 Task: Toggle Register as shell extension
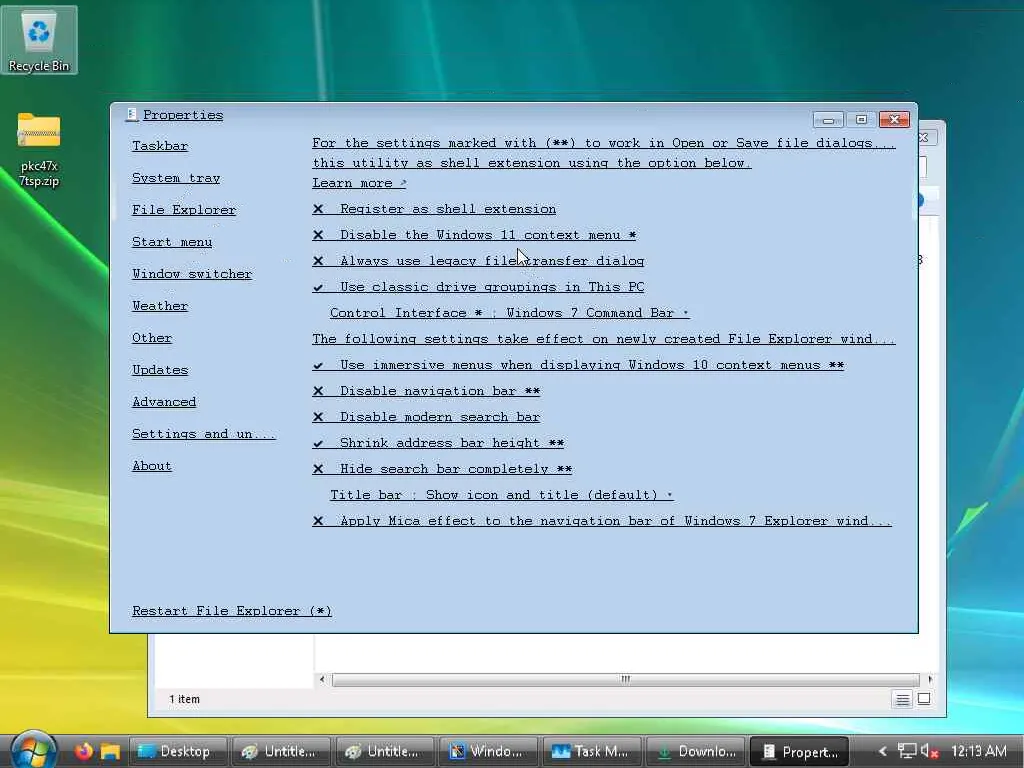pyautogui.click(x=434, y=209)
